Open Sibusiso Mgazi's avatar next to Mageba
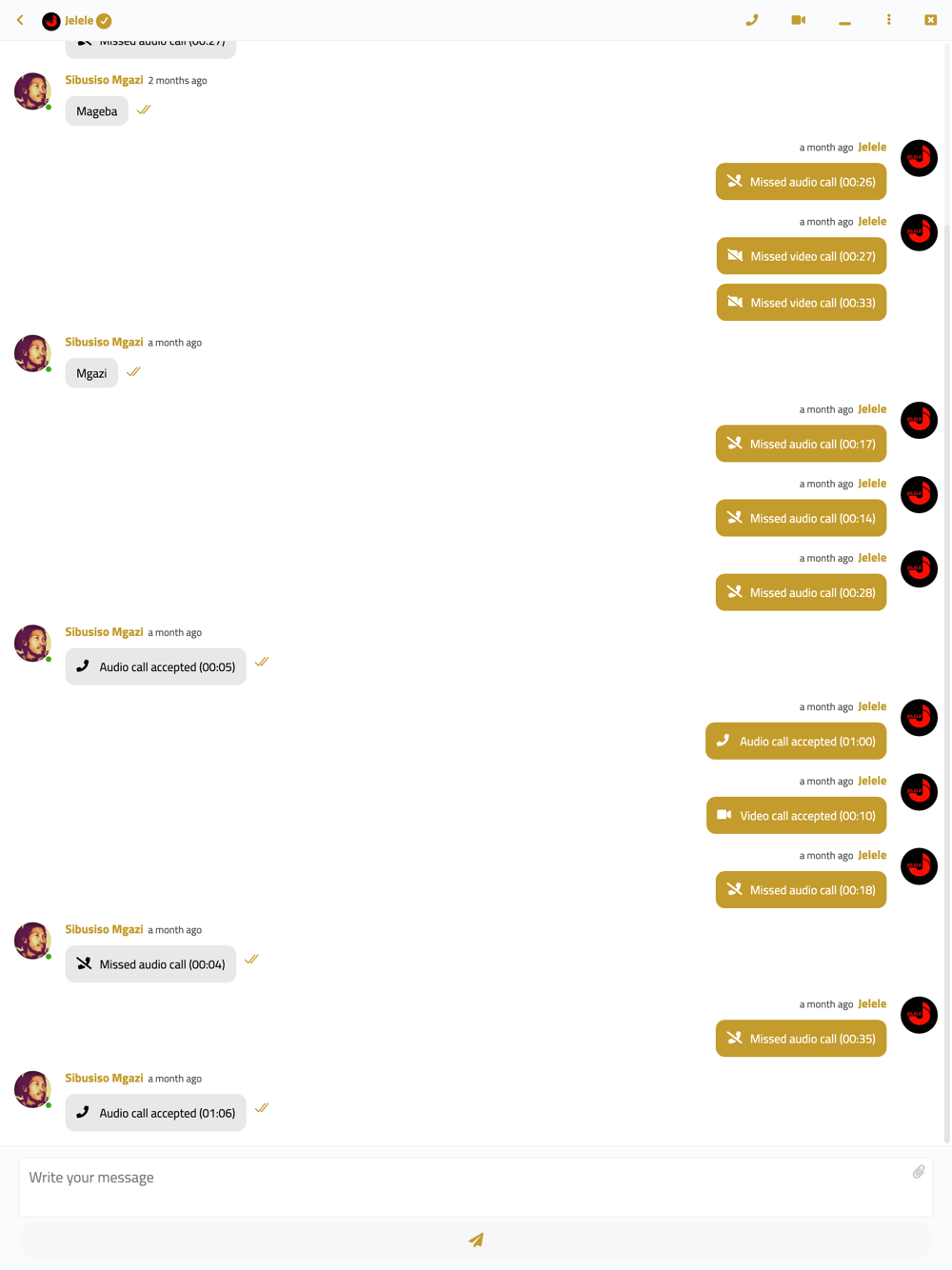Image resolution: width=952 pixels, height=1270 pixels. [32, 91]
